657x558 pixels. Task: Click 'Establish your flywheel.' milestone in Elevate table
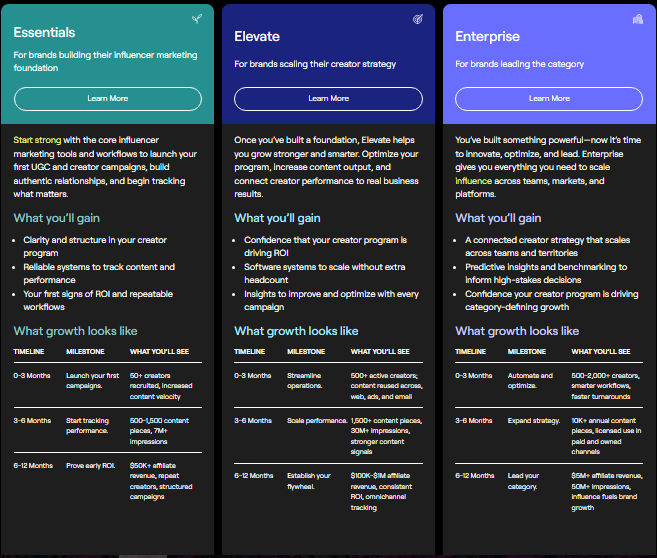click(309, 481)
